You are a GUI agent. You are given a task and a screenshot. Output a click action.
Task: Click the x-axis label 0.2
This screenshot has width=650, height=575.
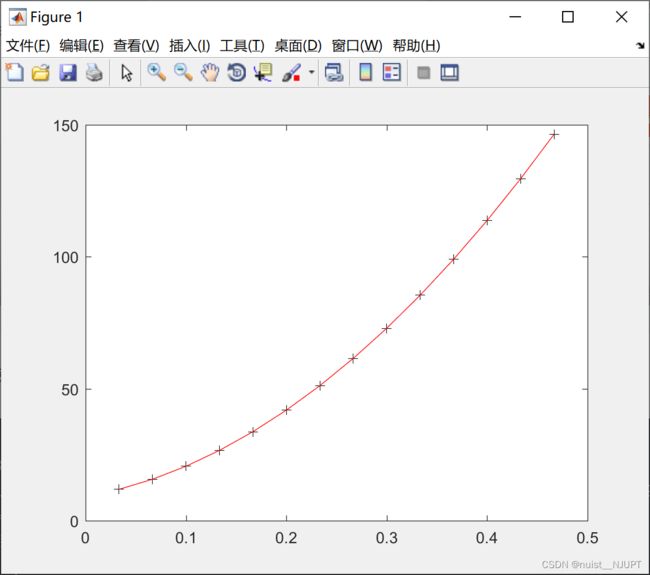286,538
